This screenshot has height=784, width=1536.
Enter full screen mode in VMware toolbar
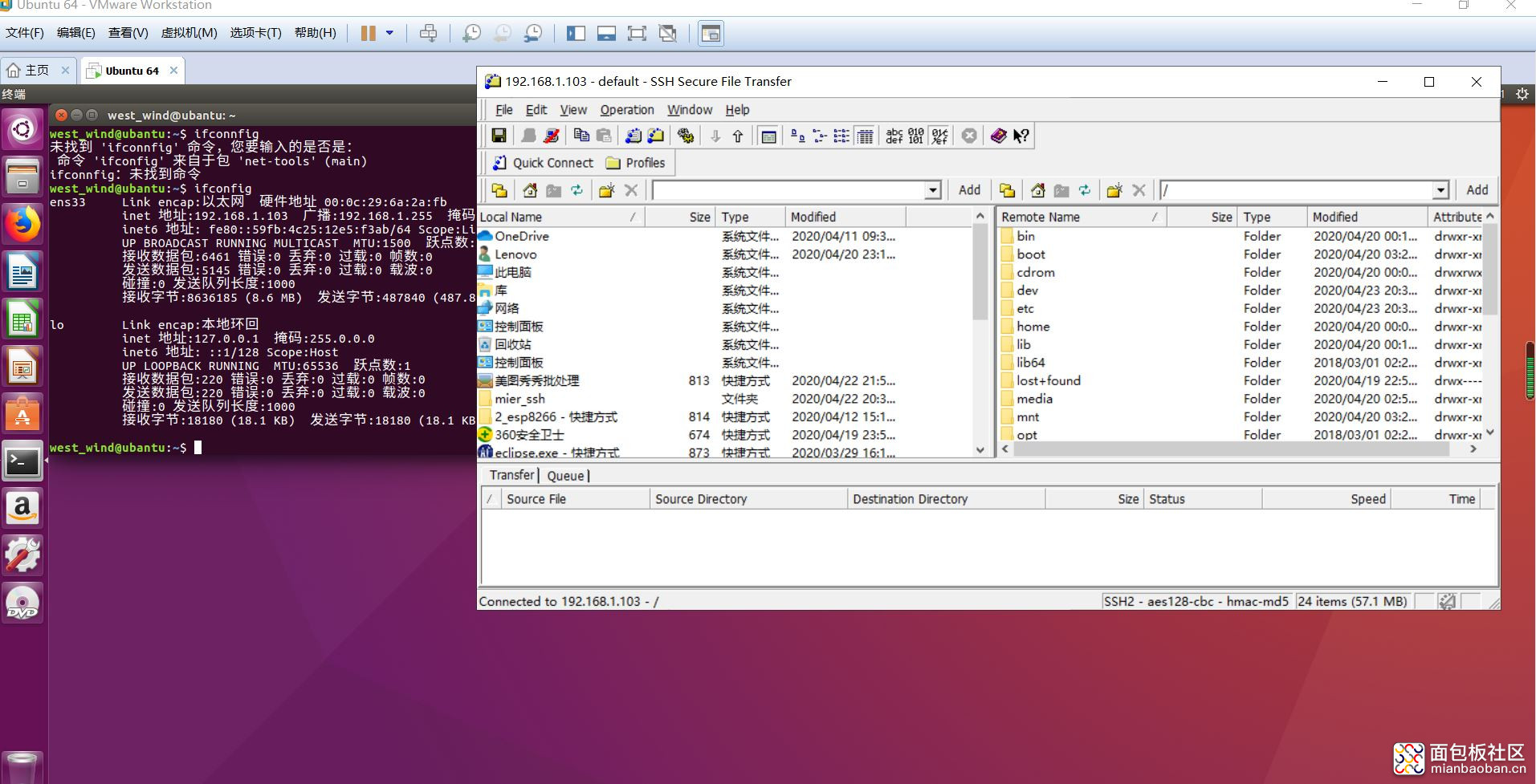(637, 33)
